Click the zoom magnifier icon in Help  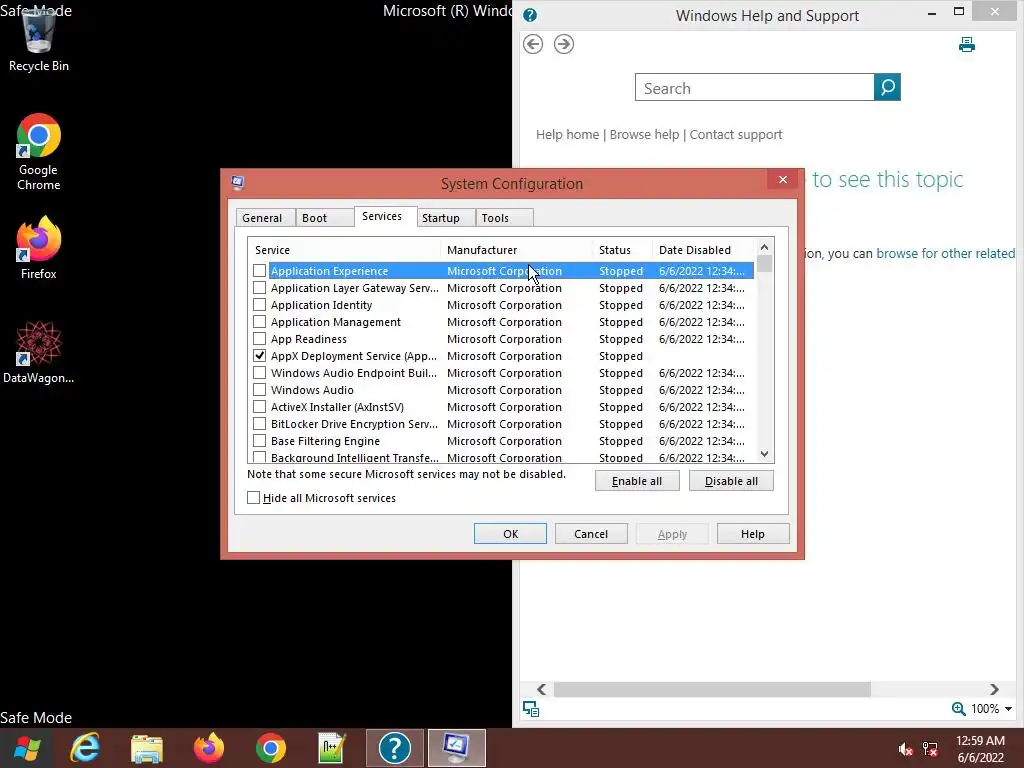point(958,709)
